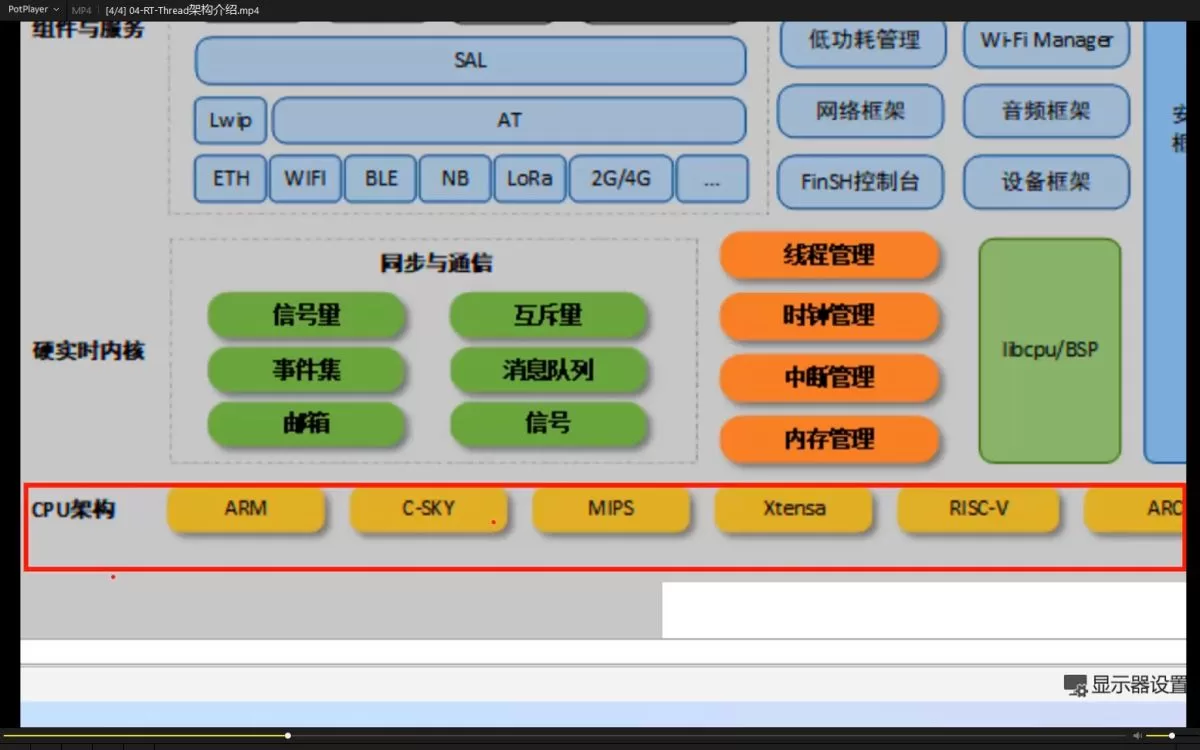Screen dimensions: 1200x750
Task: Click the RISC-V architecture block
Action: (978, 509)
